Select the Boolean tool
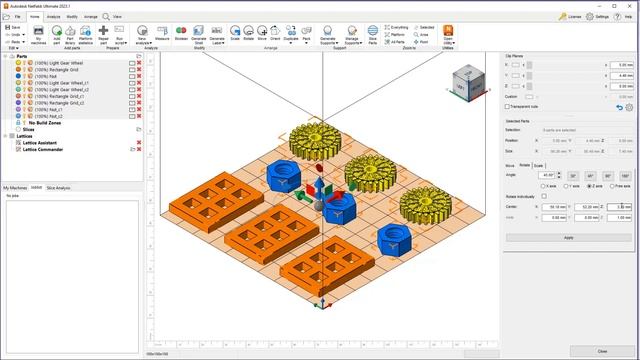Screen dimensions: 640x360 click(181, 33)
